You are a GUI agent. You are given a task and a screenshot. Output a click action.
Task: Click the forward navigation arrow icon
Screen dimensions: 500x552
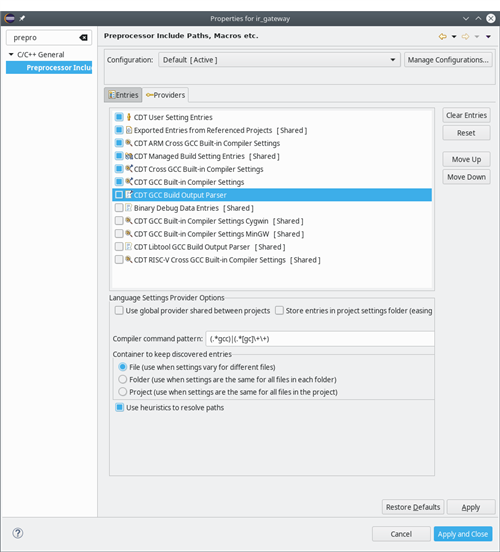465,36
